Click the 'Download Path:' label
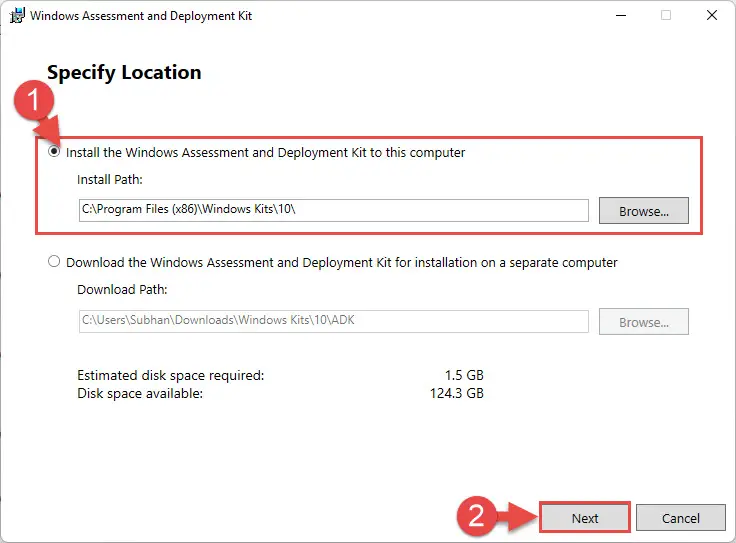The image size is (736, 543). click(x=122, y=290)
